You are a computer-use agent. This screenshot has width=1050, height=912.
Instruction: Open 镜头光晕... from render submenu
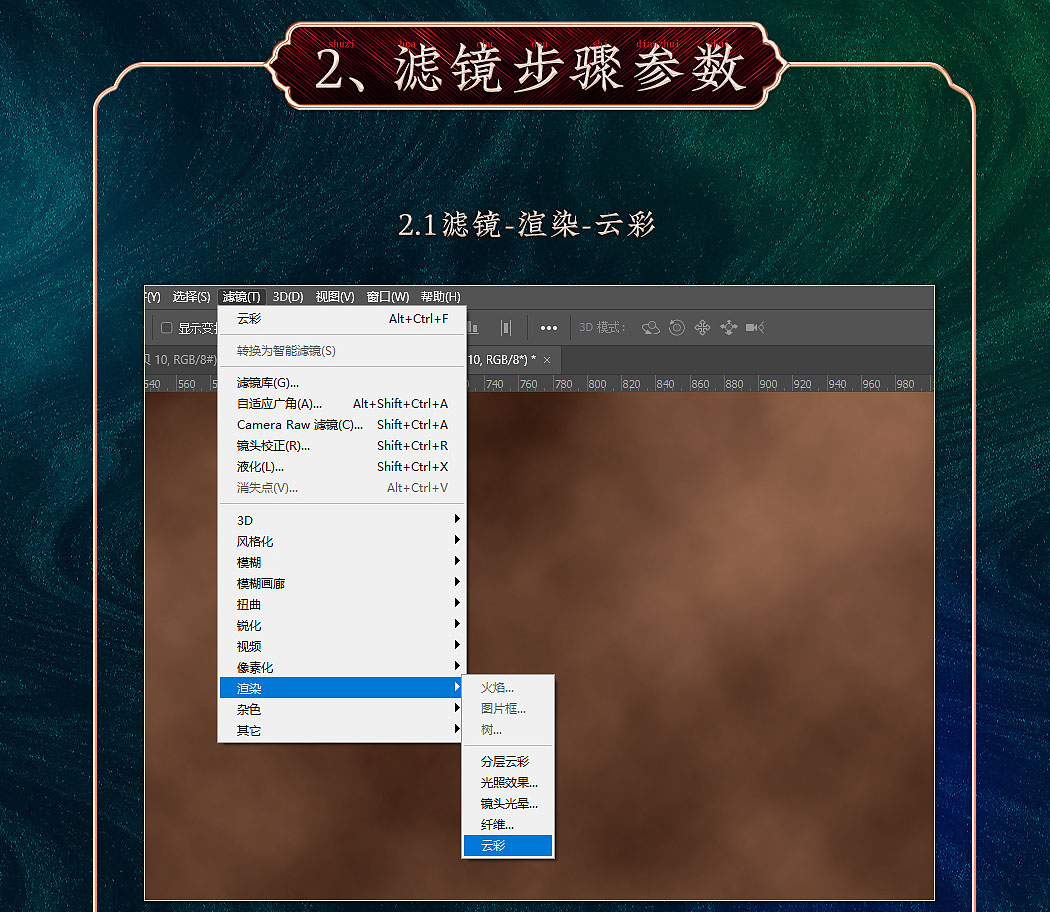click(x=508, y=804)
